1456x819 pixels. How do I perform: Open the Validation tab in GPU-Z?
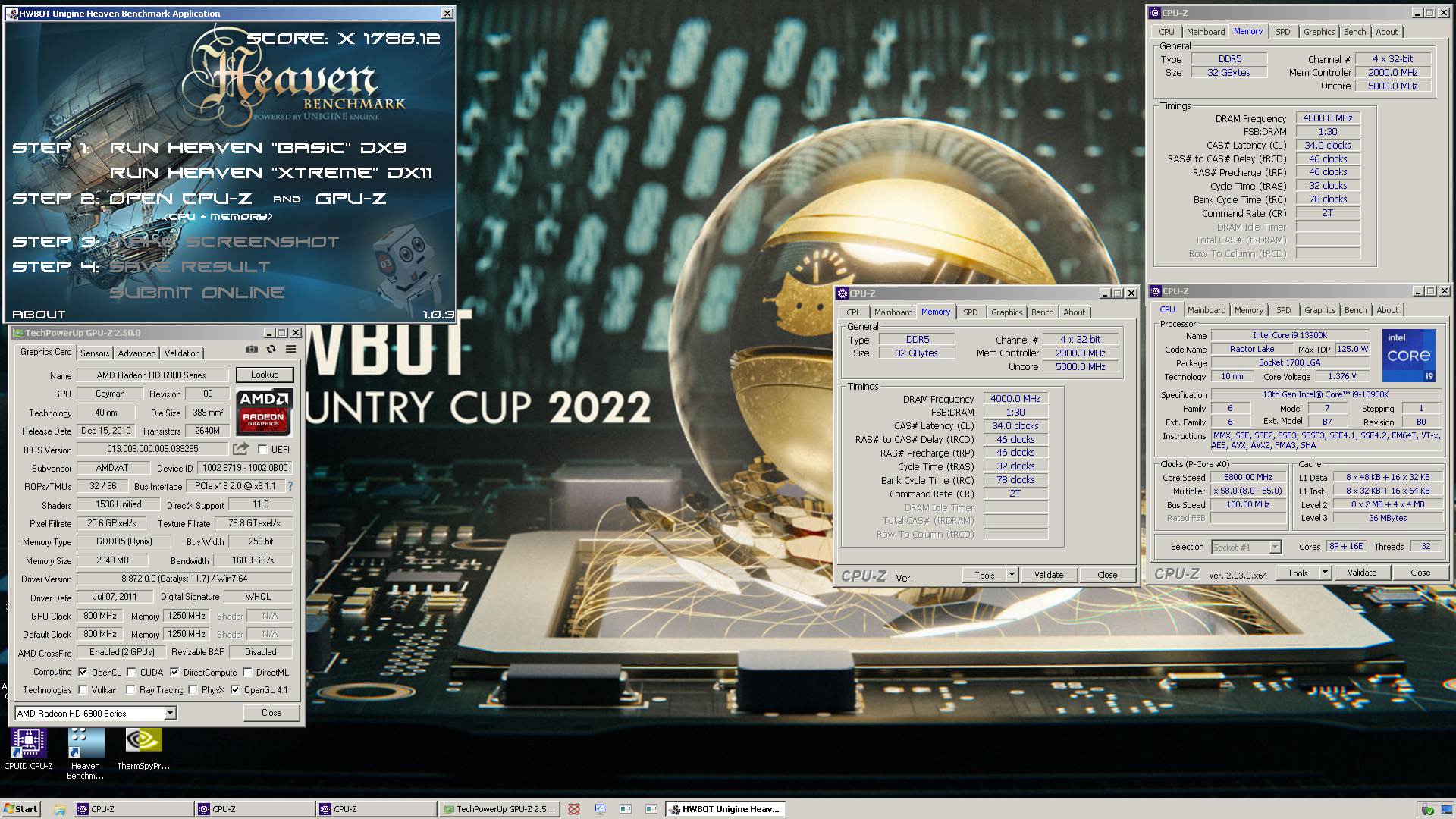click(x=182, y=353)
